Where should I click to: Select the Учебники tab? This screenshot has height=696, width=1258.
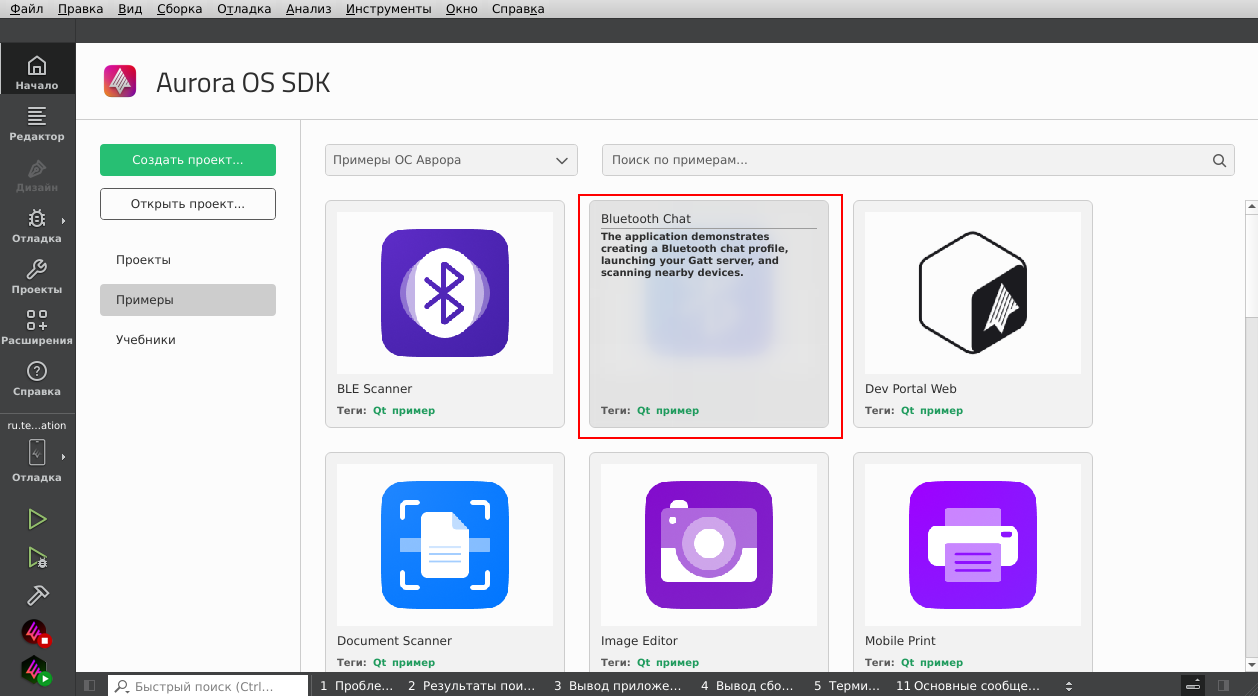pyautogui.click(x=146, y=340)
